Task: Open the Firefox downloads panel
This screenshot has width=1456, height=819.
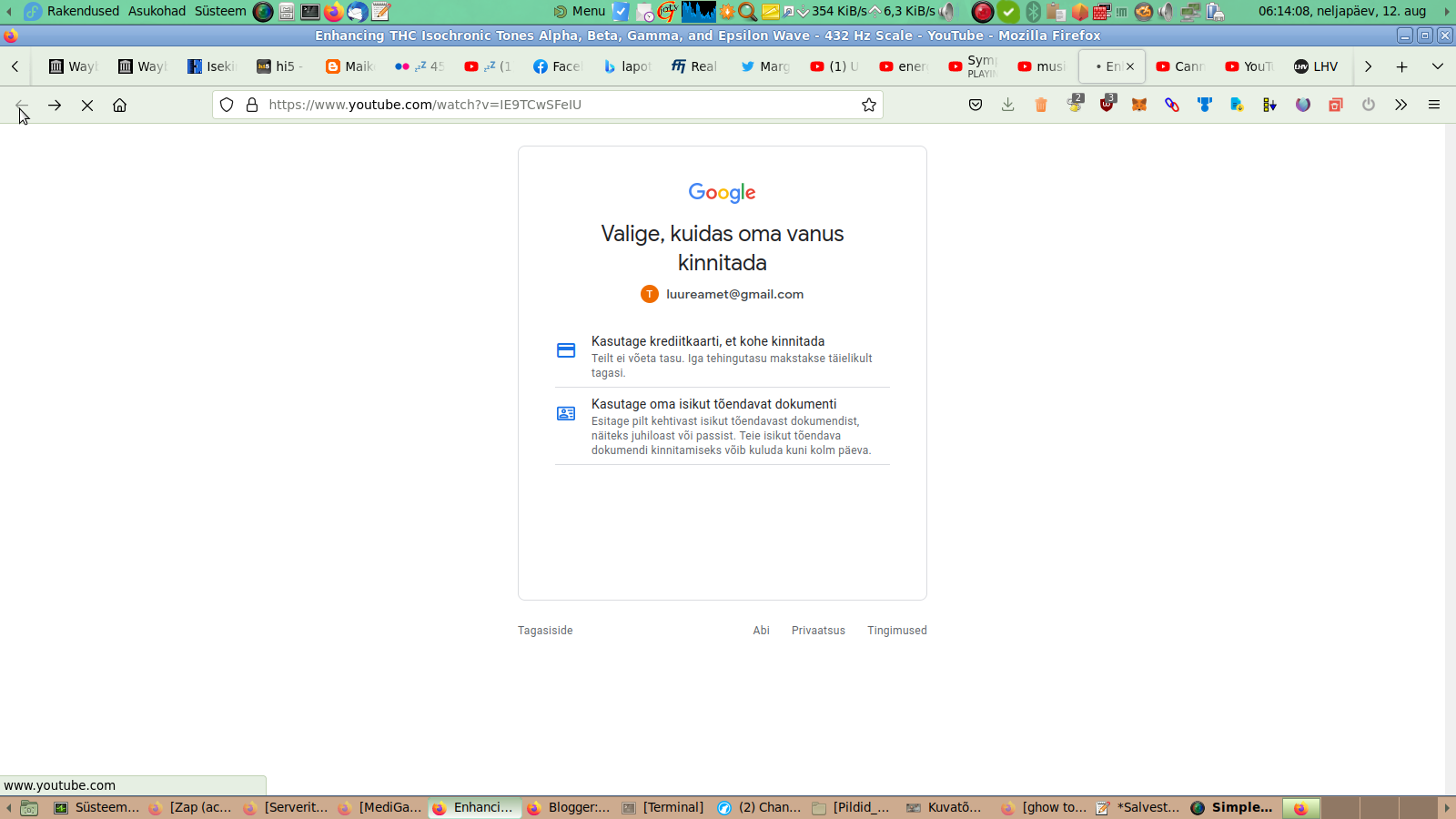Action: point(1008,105)
